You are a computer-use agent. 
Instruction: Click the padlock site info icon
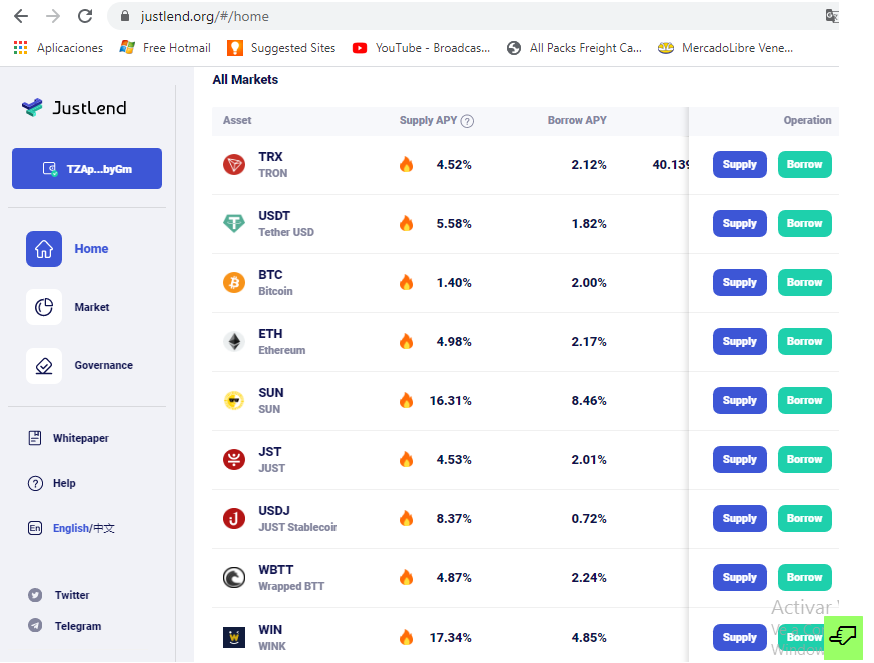tap(125, 16)
